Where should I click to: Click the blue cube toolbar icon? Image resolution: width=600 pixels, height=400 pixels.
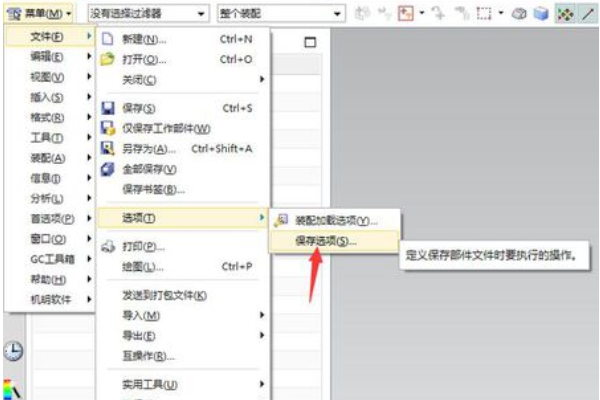541,14
